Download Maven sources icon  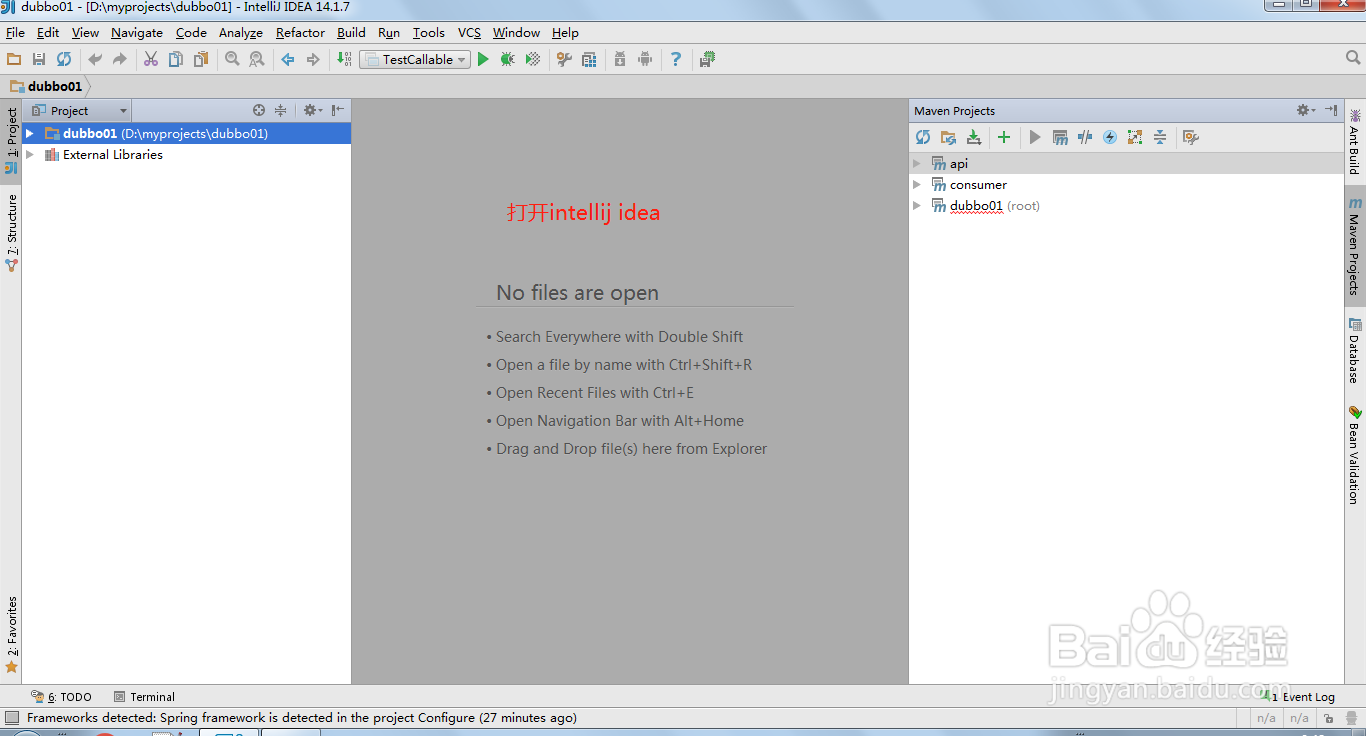click(973, 137)
